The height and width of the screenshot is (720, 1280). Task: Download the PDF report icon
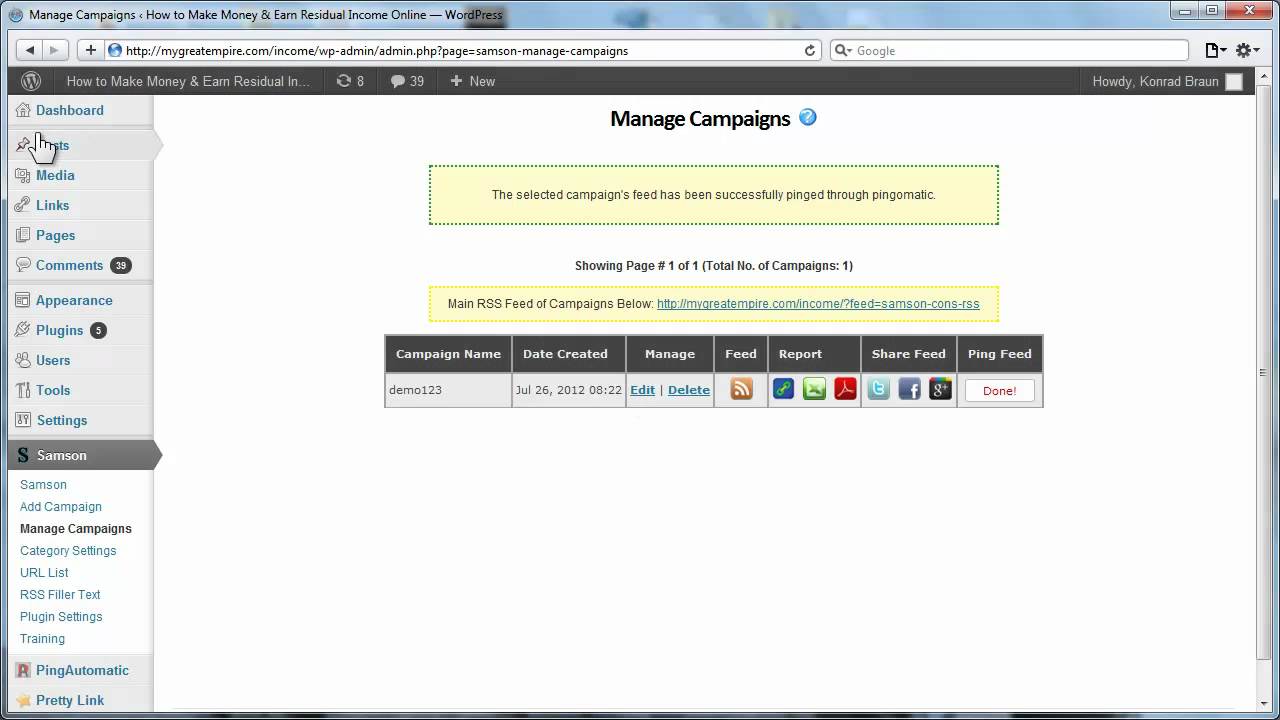point(846,390)
